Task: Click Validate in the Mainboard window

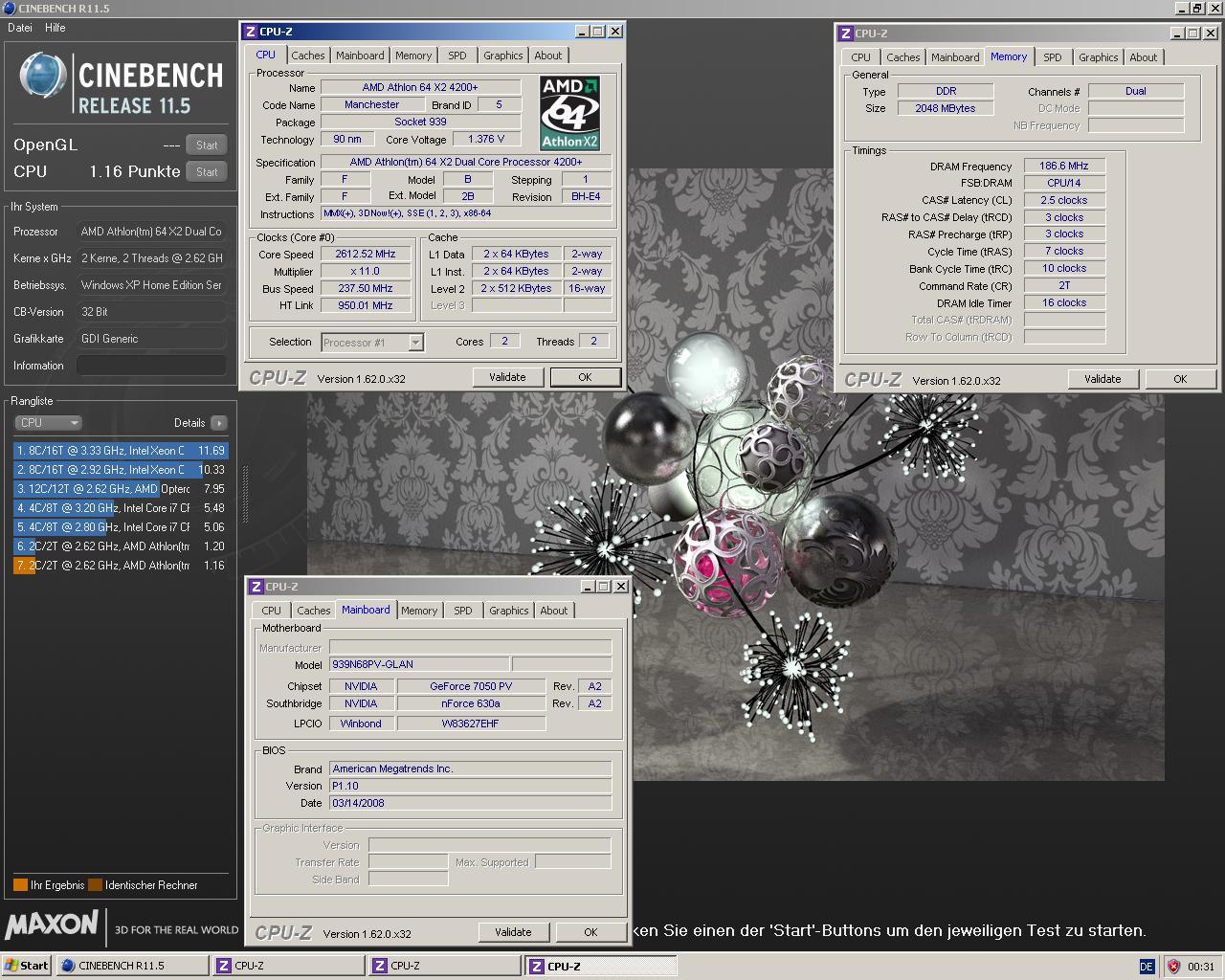Action: 513,932
